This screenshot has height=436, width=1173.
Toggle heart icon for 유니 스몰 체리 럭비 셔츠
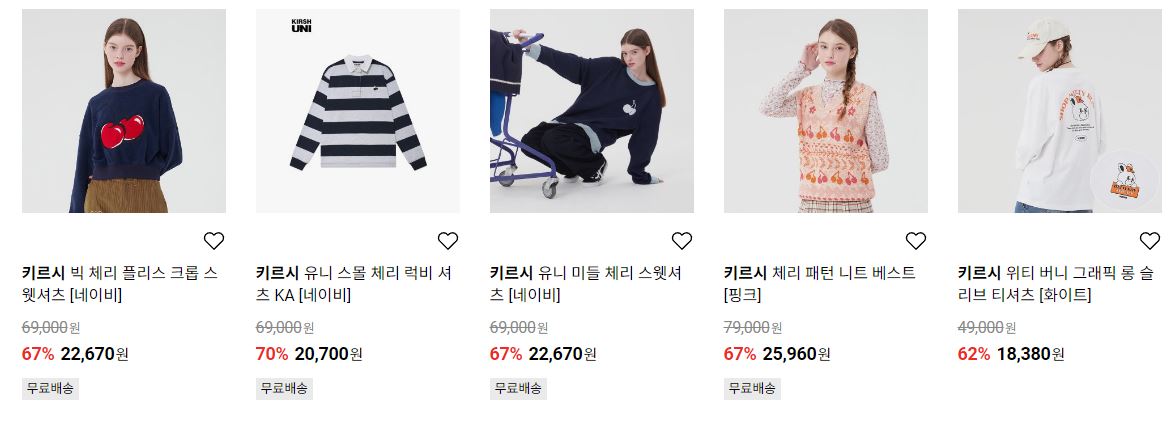point(448,241)
